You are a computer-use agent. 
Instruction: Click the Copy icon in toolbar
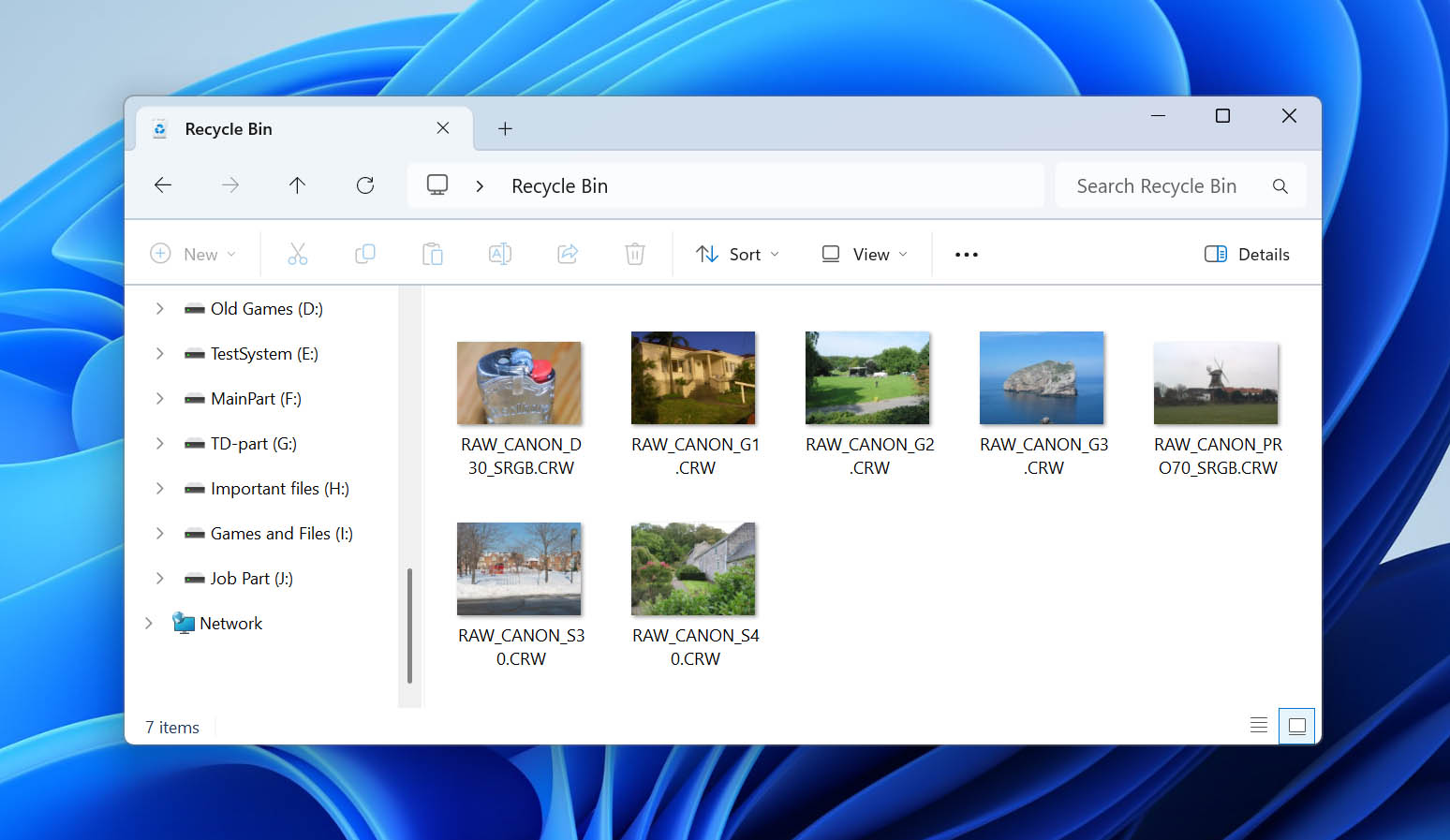365,254
